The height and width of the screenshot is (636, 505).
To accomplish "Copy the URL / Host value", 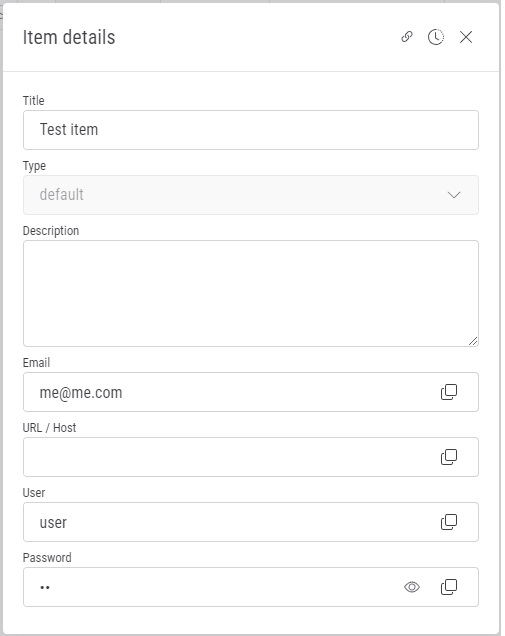I will (x=449, y=457).
